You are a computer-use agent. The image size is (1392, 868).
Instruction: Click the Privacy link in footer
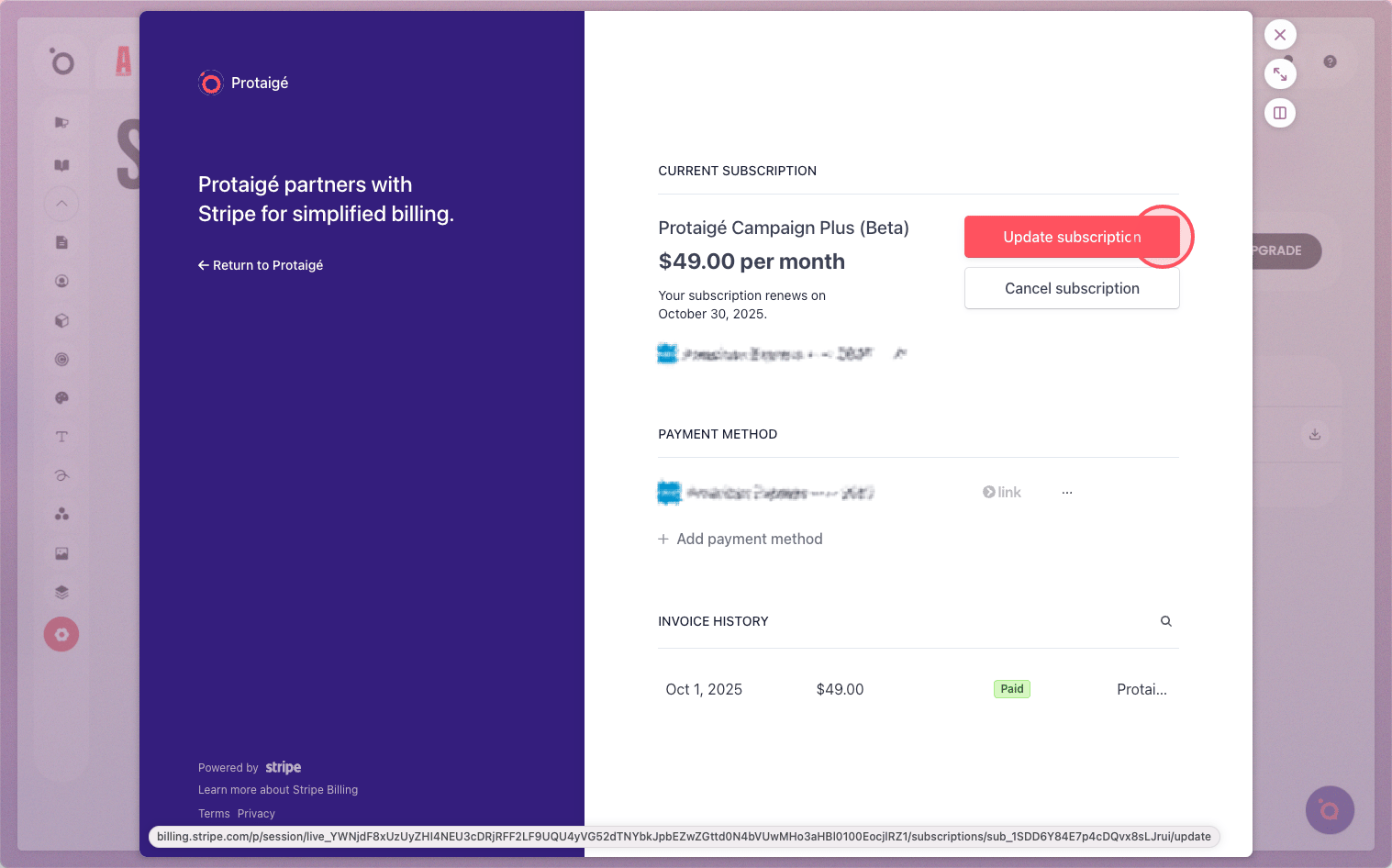coord(256,814)
